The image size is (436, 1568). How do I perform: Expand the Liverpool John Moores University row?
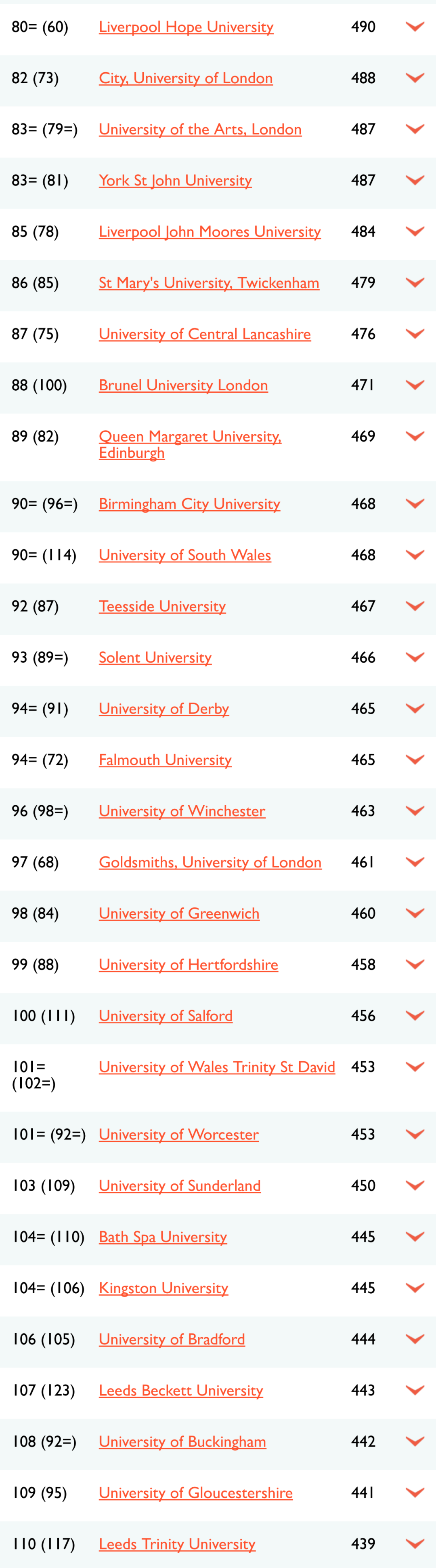tap(415, 232)
